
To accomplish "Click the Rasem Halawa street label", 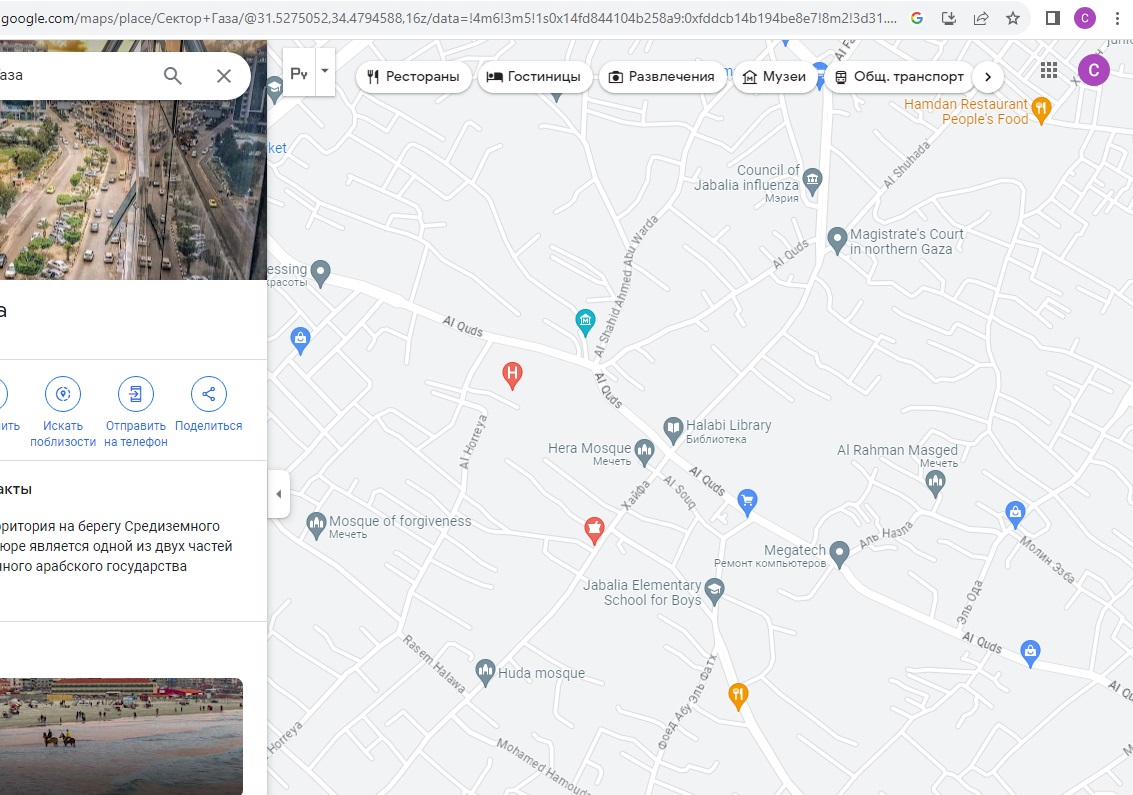I will tap(434, 664).
